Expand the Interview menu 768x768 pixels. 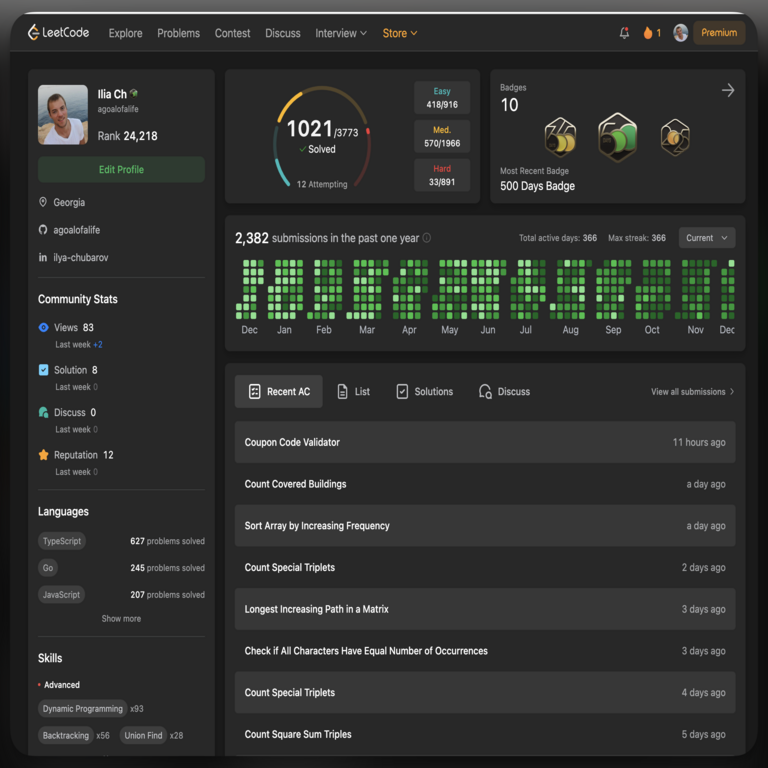pyautogui.click(x=341, y=33)
